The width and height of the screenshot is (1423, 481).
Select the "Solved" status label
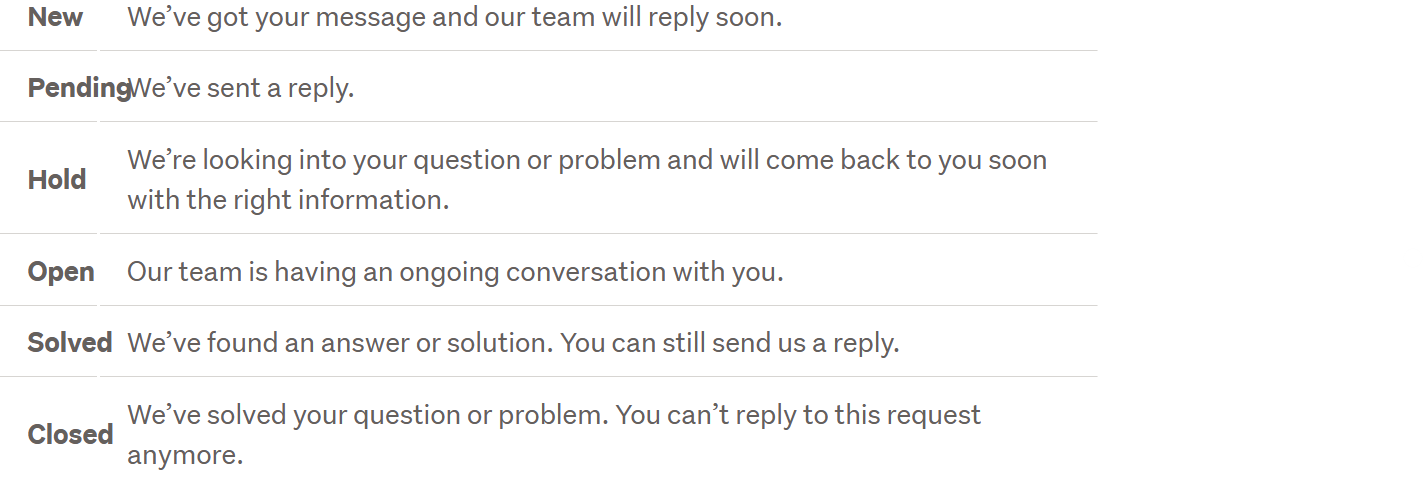[69, 343]
